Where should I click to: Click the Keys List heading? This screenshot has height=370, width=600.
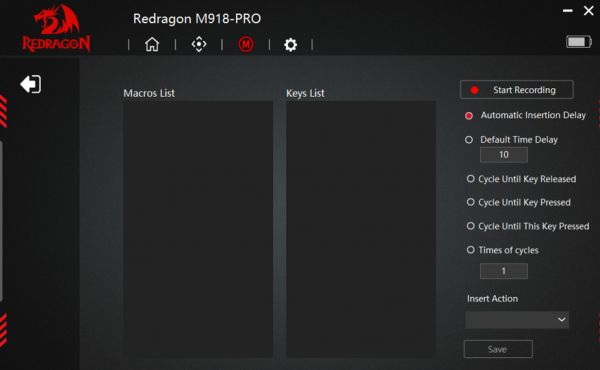[305, 93]
